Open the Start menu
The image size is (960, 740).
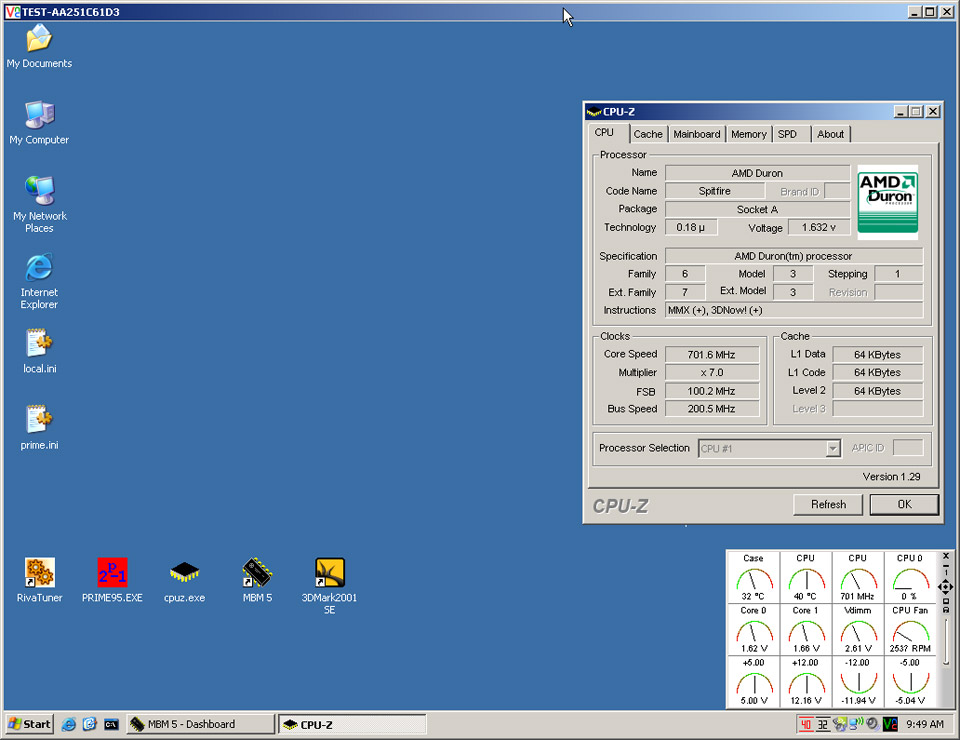coord(29,724)
